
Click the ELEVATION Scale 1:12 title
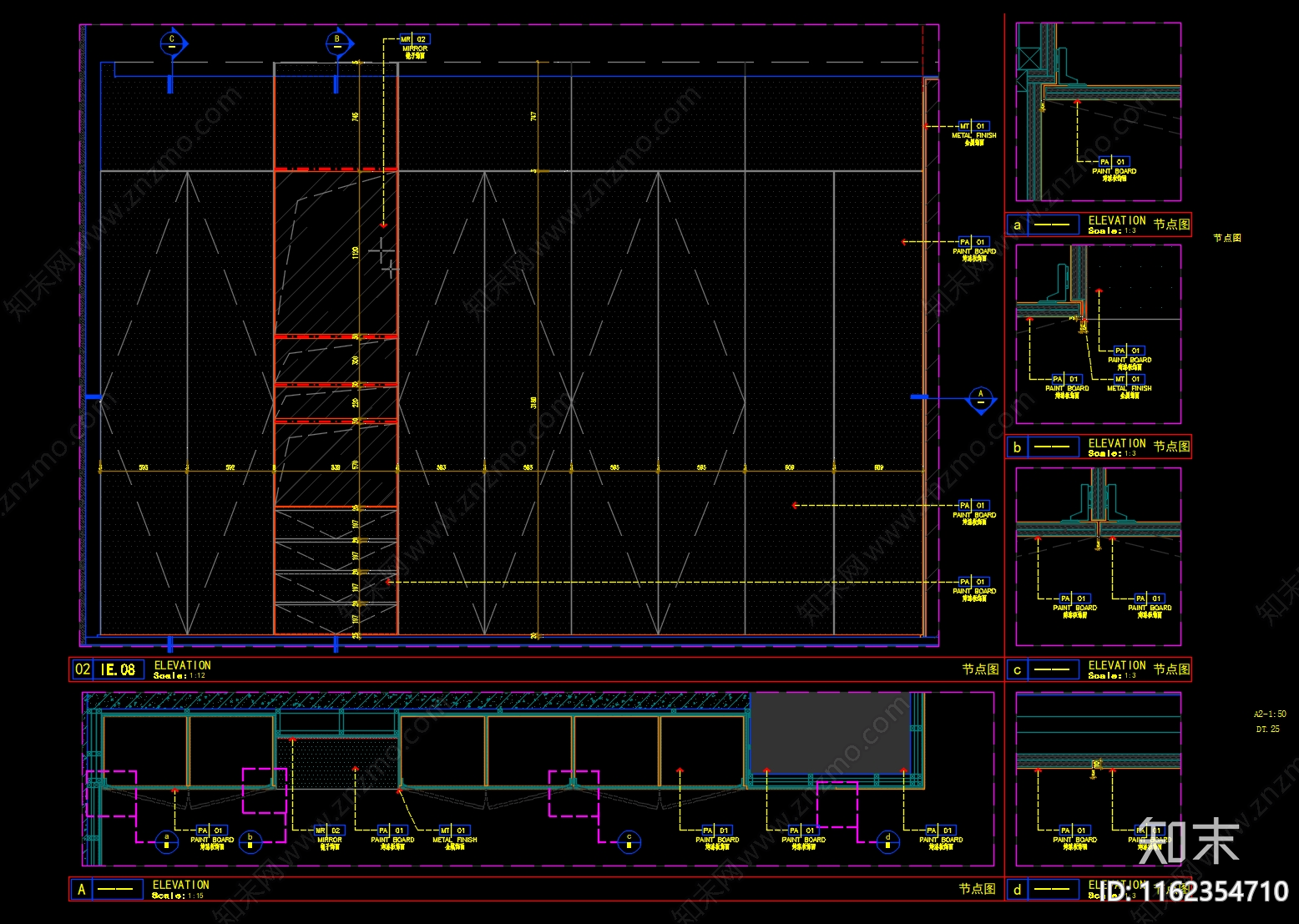coord(182,669)
